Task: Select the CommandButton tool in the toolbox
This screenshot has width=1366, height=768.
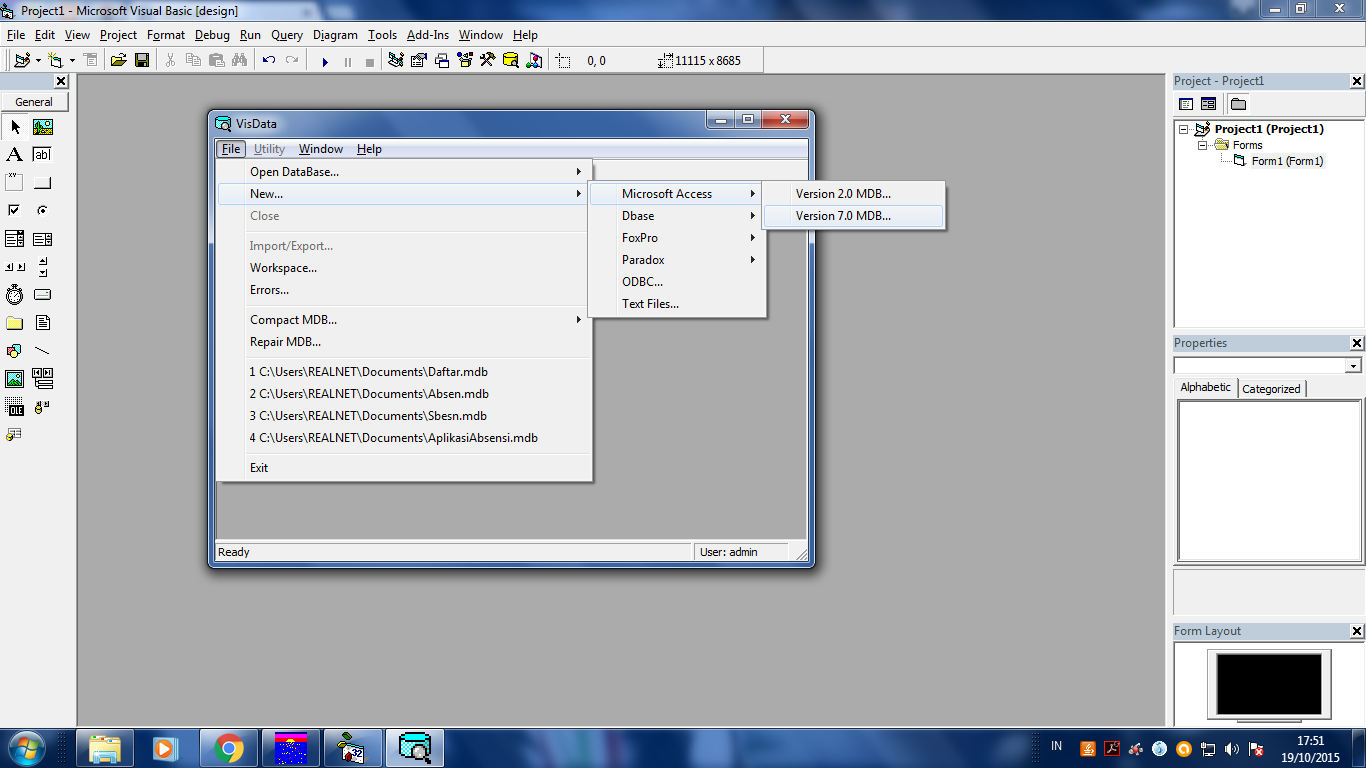Action: [42, 182]
